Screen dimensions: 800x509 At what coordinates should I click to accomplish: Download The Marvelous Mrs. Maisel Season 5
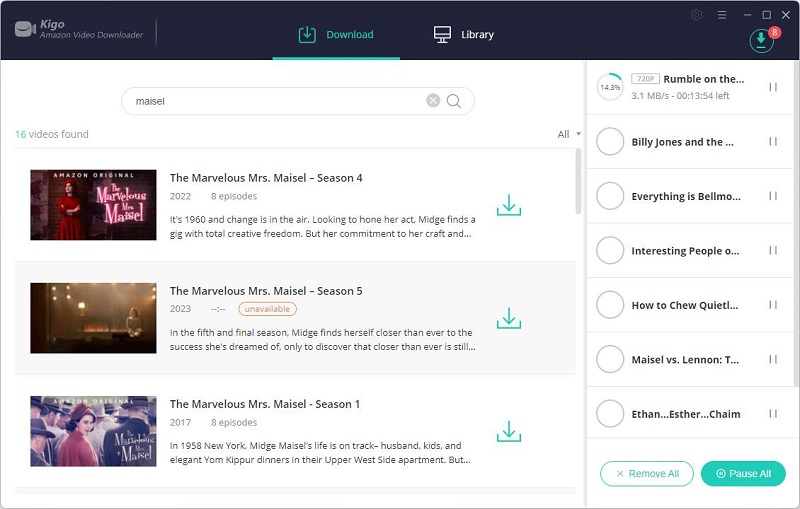coord(509,318)
